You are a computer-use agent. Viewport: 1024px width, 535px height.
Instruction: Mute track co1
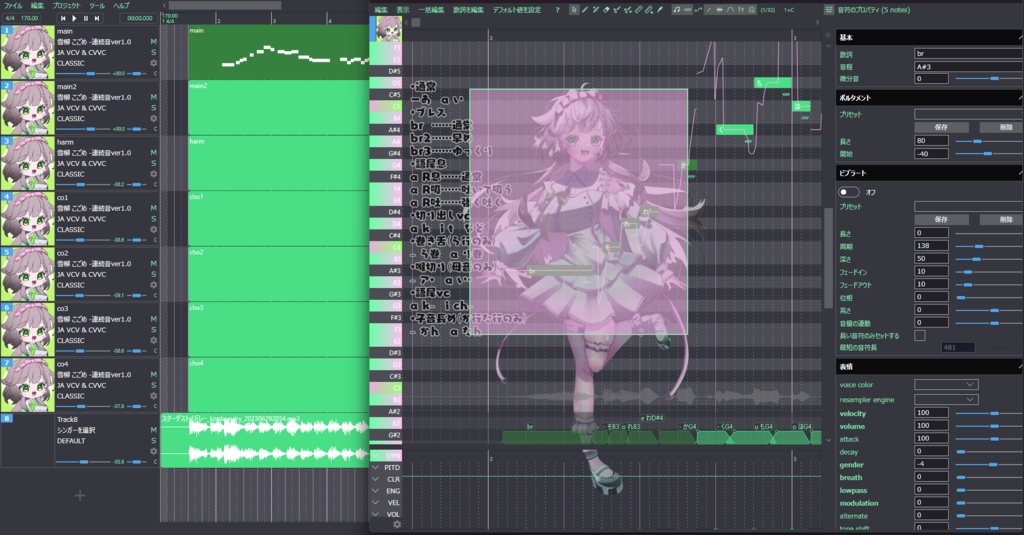pos(153,208)
